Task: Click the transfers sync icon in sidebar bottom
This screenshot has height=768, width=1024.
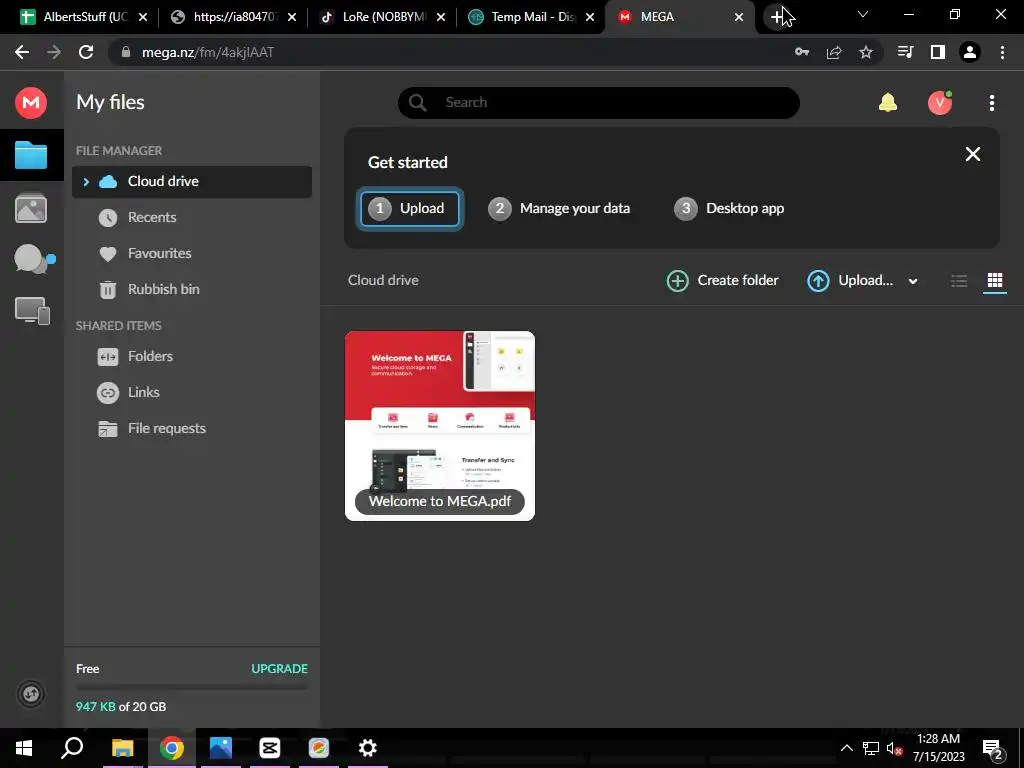Action: pos(31,694)
